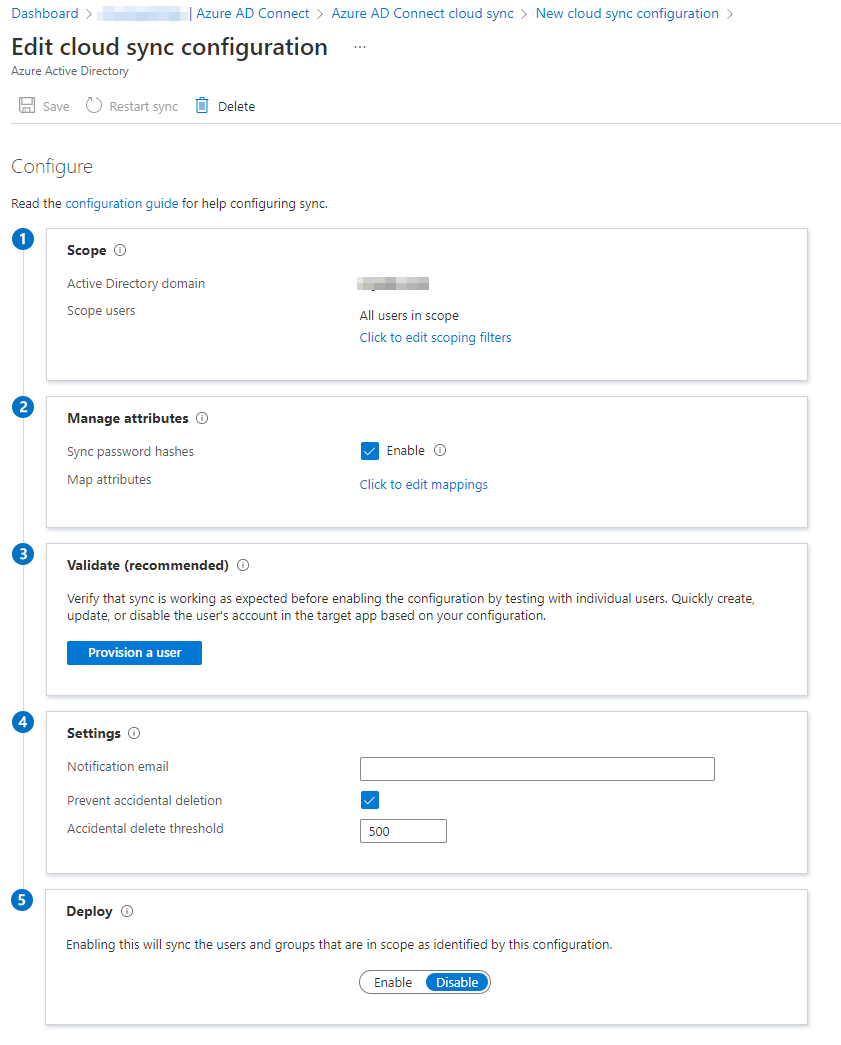
Task: Go to Dashboard breadcrumb
Action: click(x=45, y=13)
